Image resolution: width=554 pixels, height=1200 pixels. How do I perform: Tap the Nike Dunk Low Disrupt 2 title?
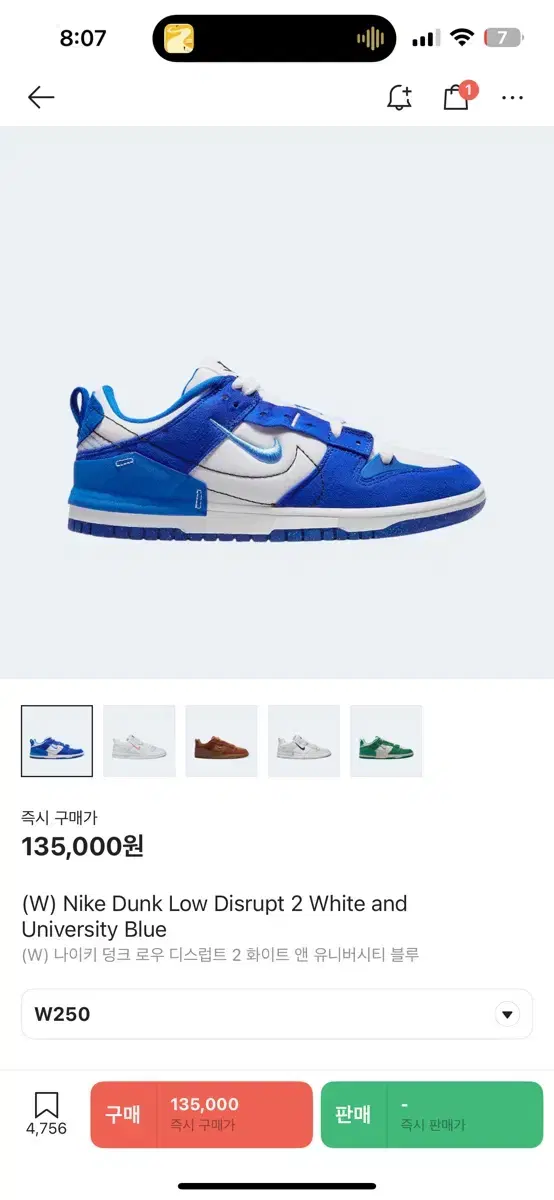(x=214, y=917)
